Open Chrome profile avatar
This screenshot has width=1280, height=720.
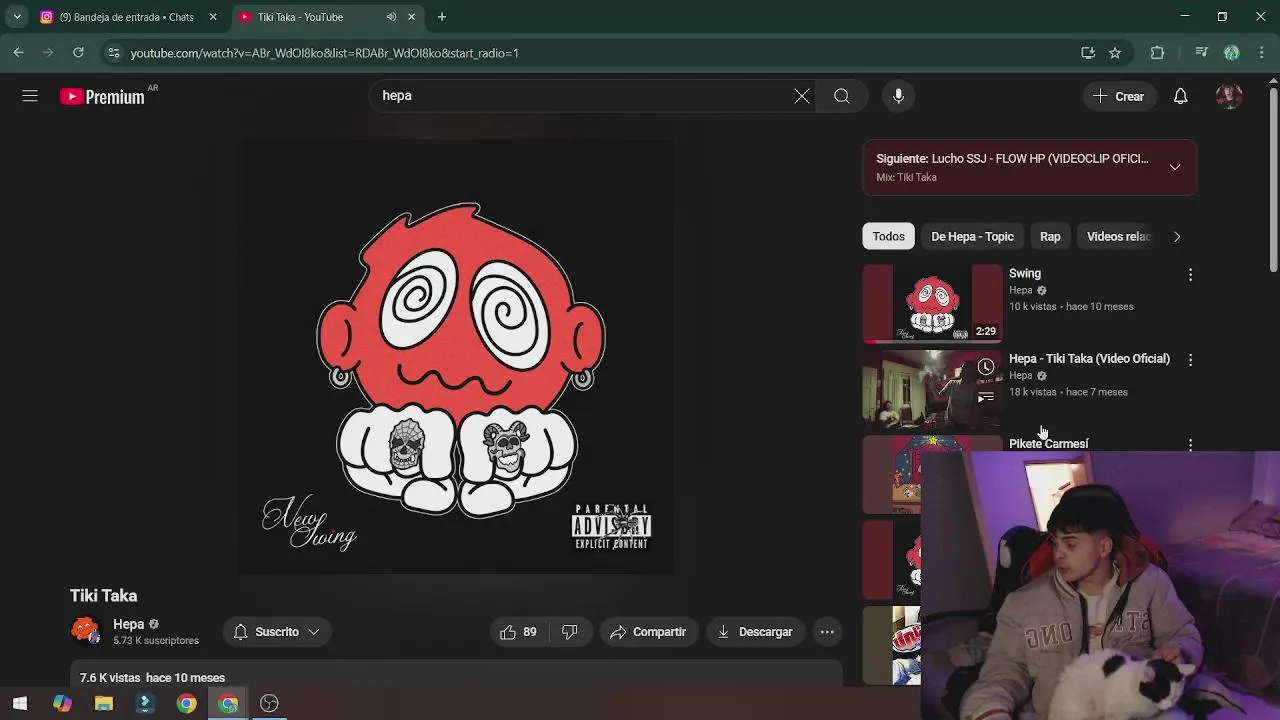point(1232,53)
